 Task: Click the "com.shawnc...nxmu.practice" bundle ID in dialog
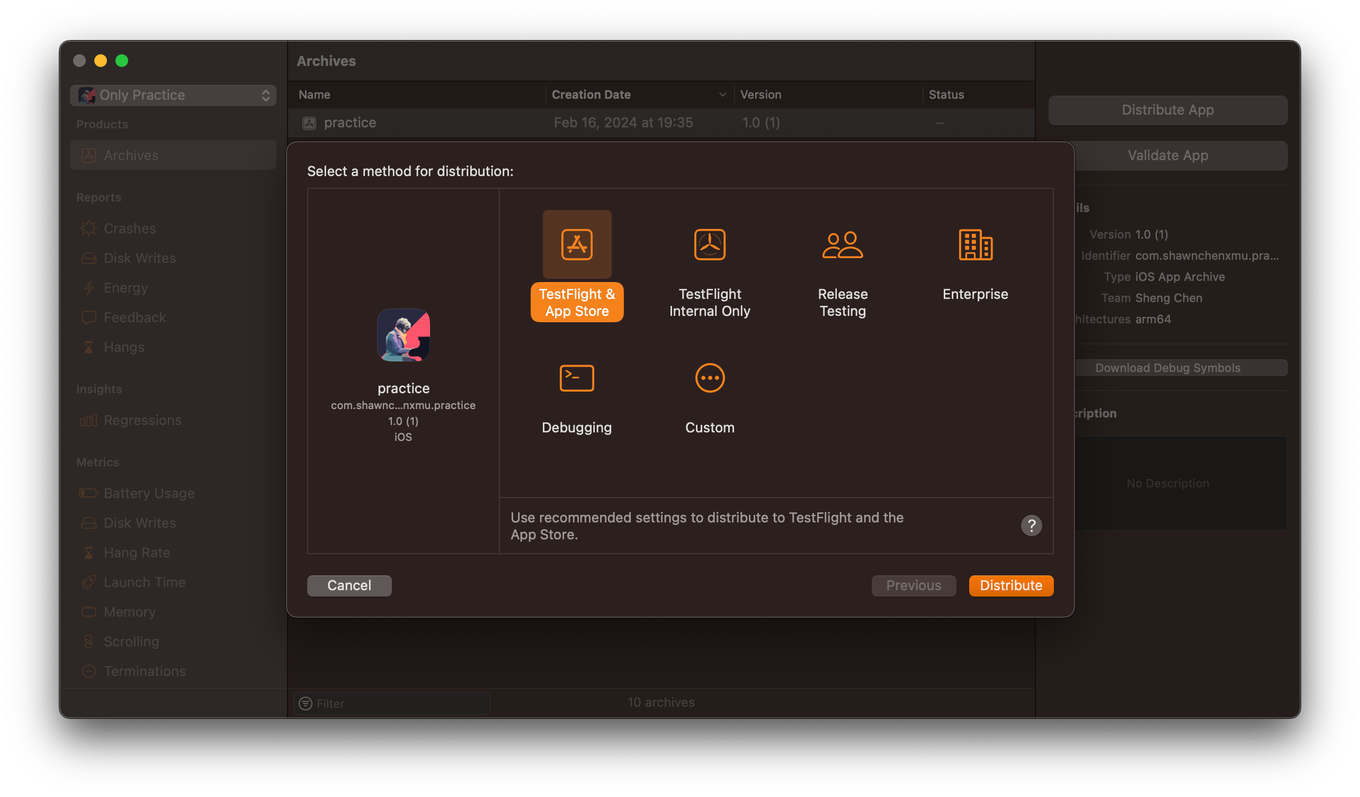(x=403, y=406)
